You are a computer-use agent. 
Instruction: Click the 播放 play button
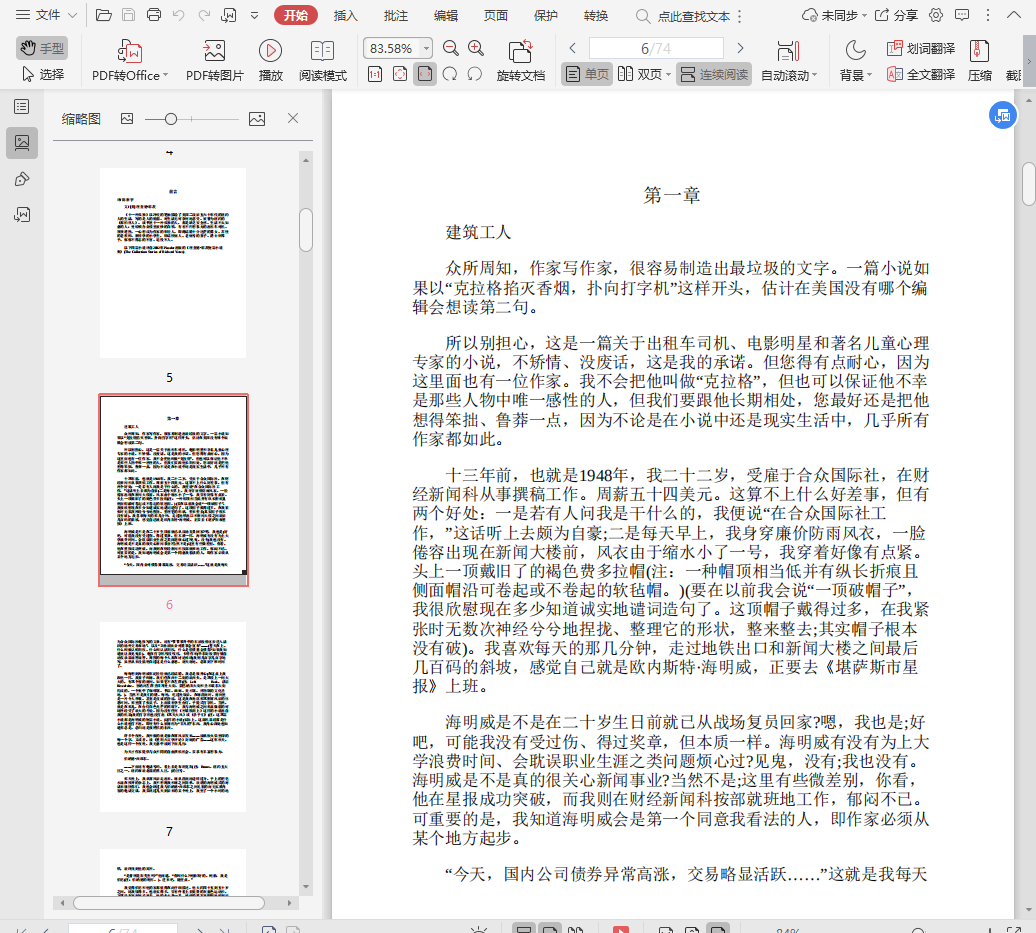point(270,60)
